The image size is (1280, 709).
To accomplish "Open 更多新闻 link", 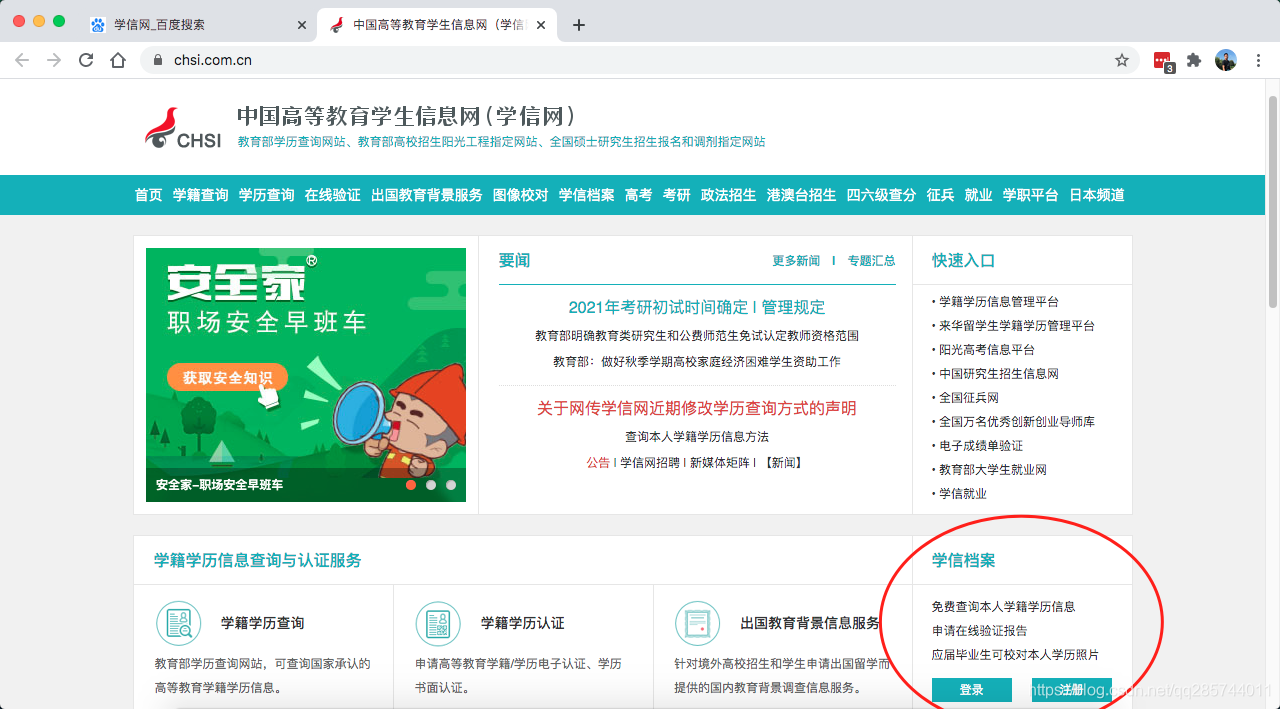I will pos(796,261).
